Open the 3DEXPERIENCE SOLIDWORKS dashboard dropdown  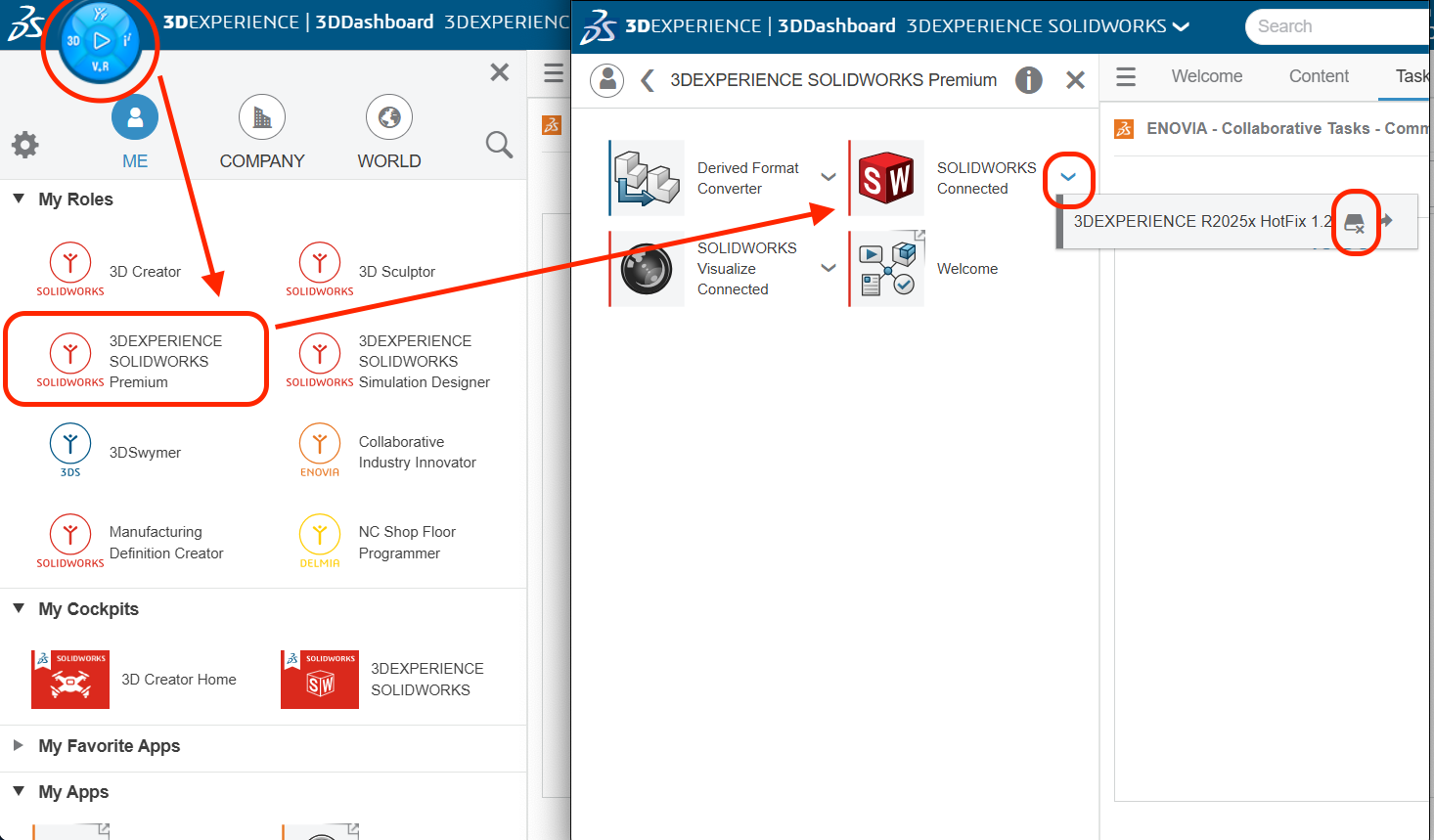[1181, 26]
